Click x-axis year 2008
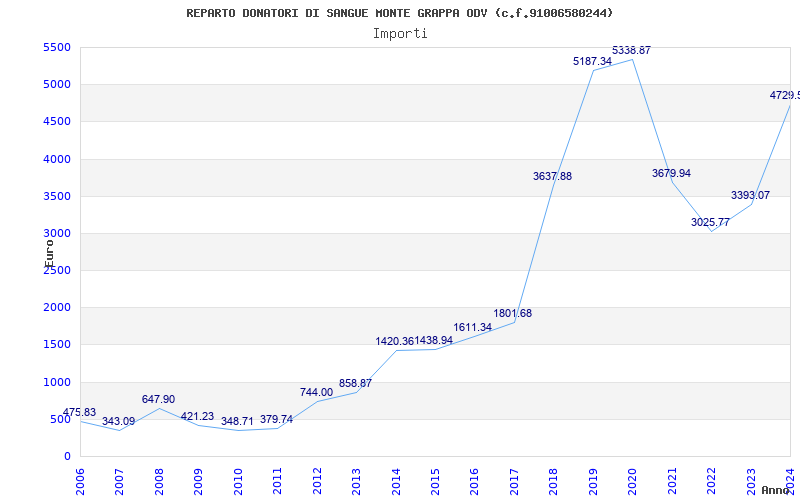Screen dimensions: 800x500 [159, 481]
